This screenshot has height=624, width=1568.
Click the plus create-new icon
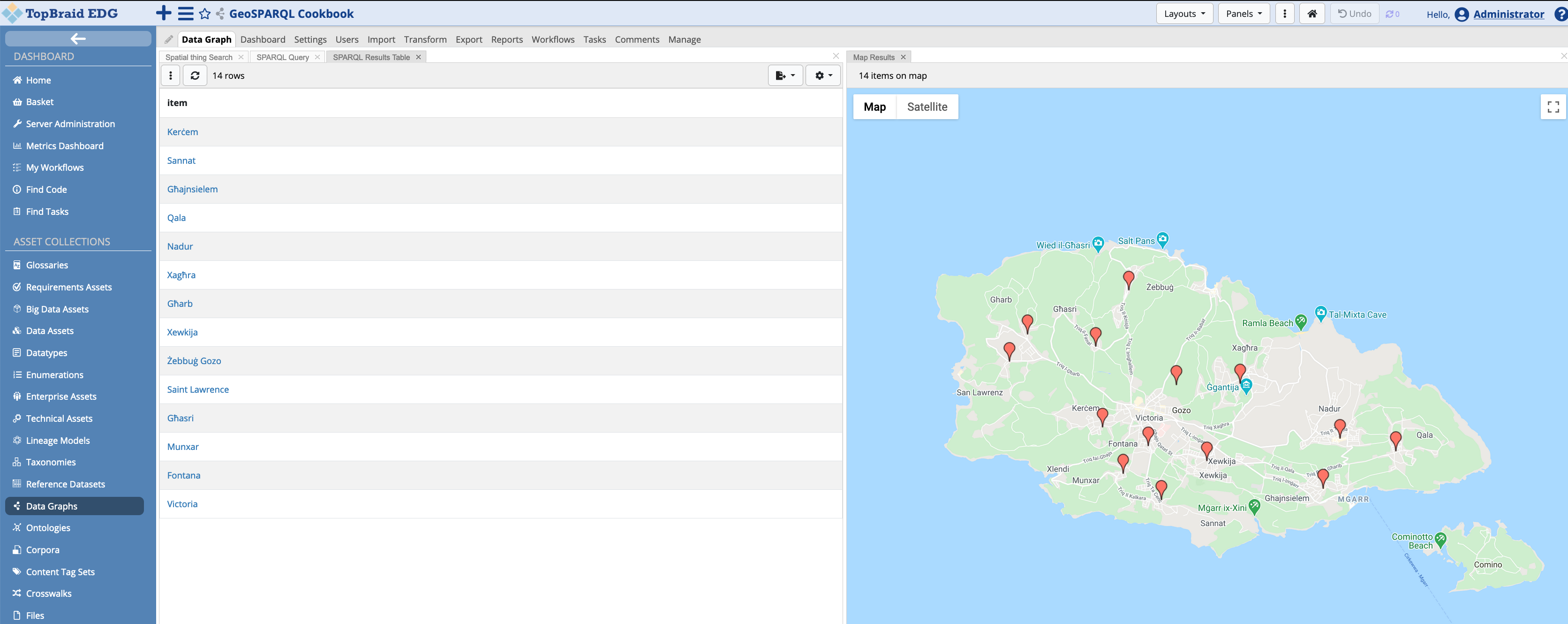click(x=163, y=14)
